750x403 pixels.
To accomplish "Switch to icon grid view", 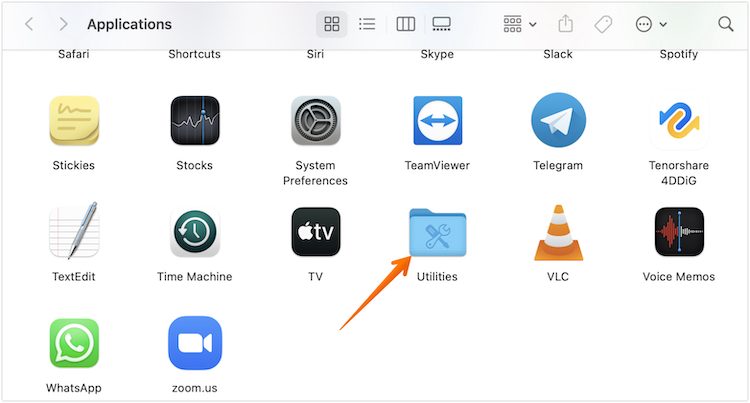I will tap(331, 24).
